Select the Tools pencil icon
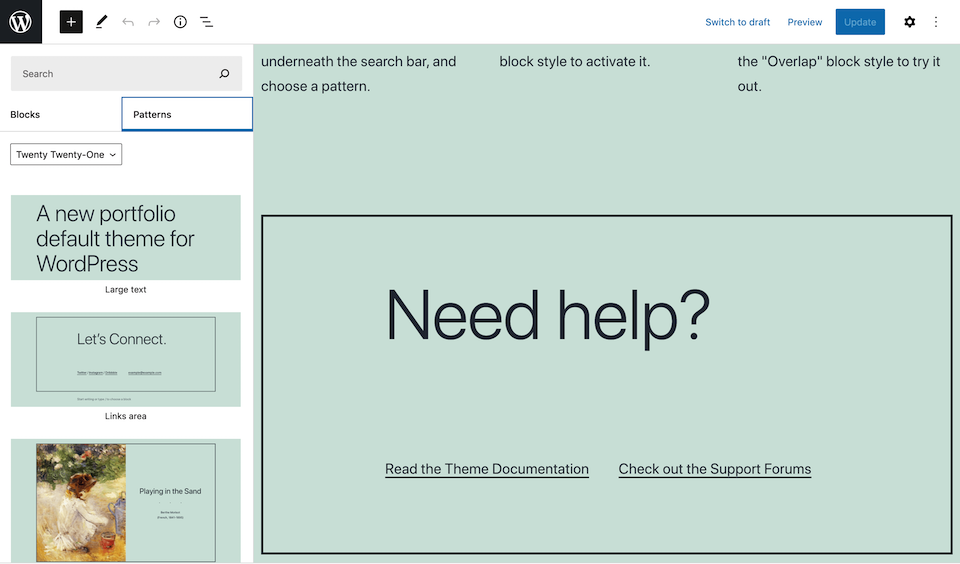Image resolution: width=960 pixels, height=564 pixels. [101, 22]
